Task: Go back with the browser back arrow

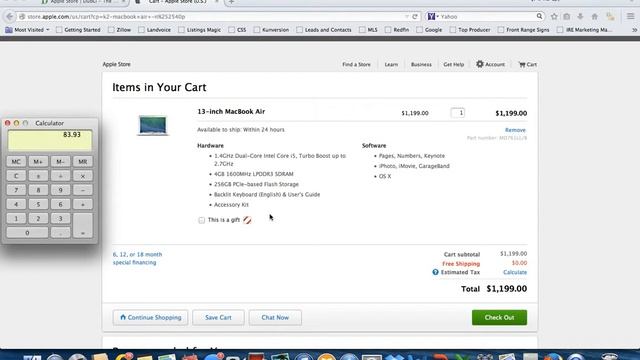Action: click(10, 17)
